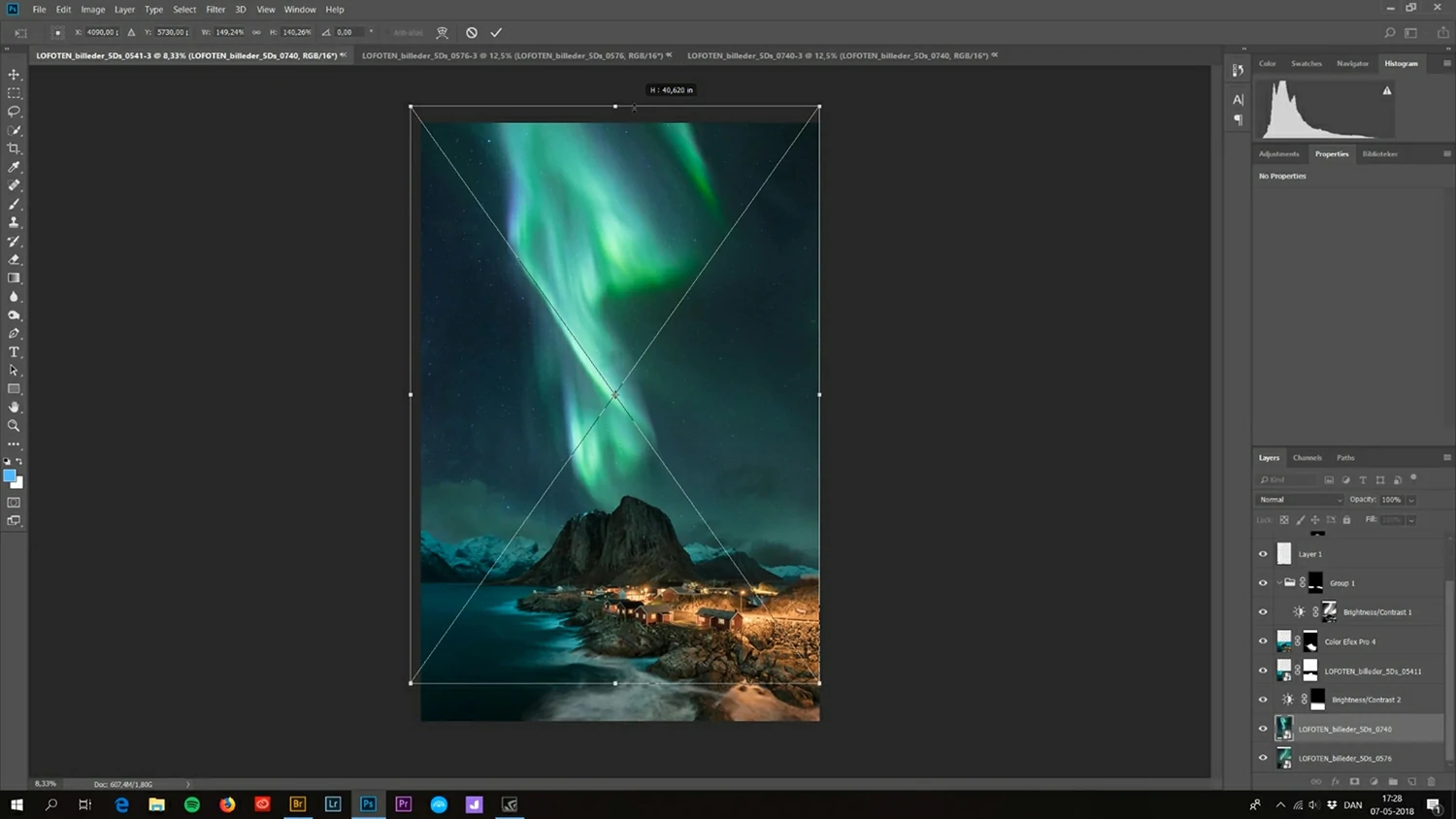The width and height of the screenshot is (1456, 819).
Task: Open Lightroom from the Windows taskbar
Action: click(333, 804)
